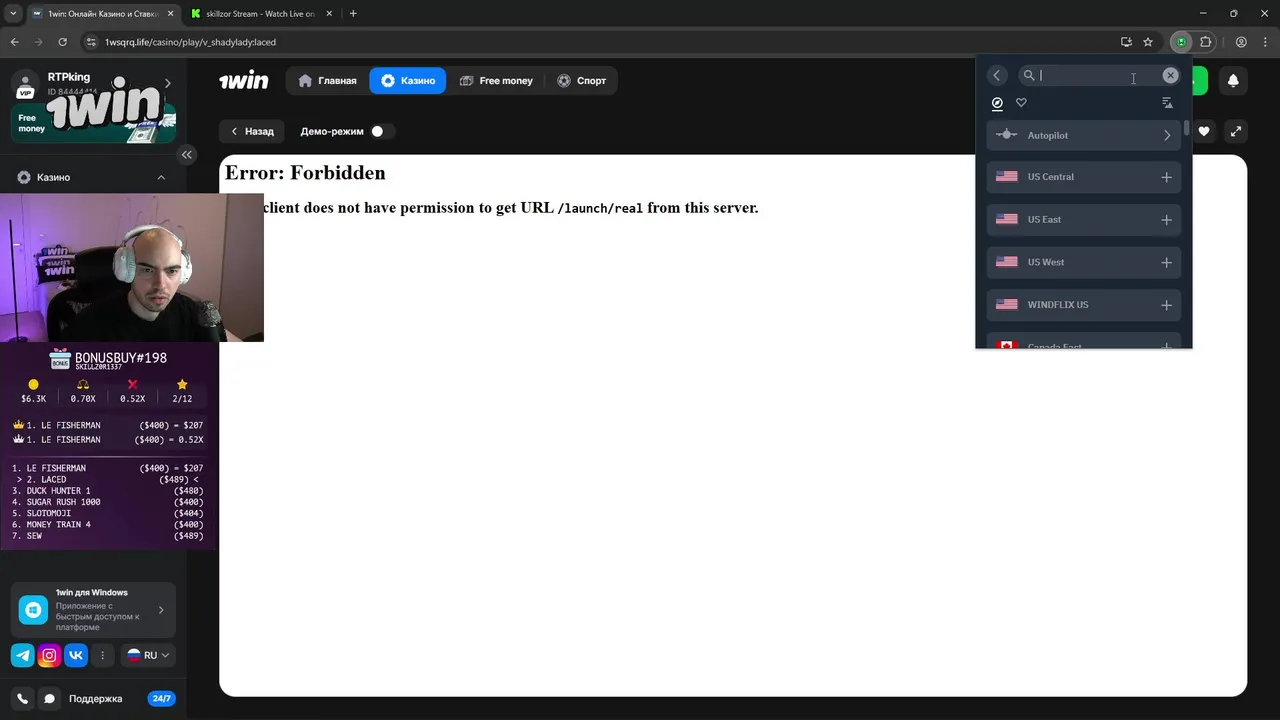Add game to favorites heart icon
Screen dimensions: 1280x720
(1204, 131)
